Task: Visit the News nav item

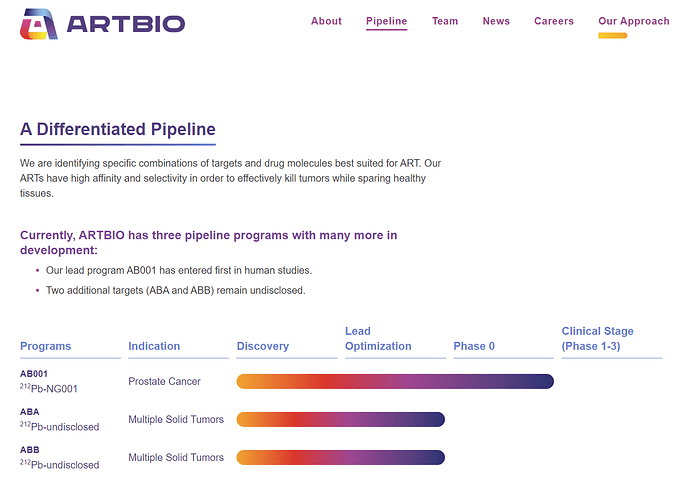Action: (x=496, y=21)
